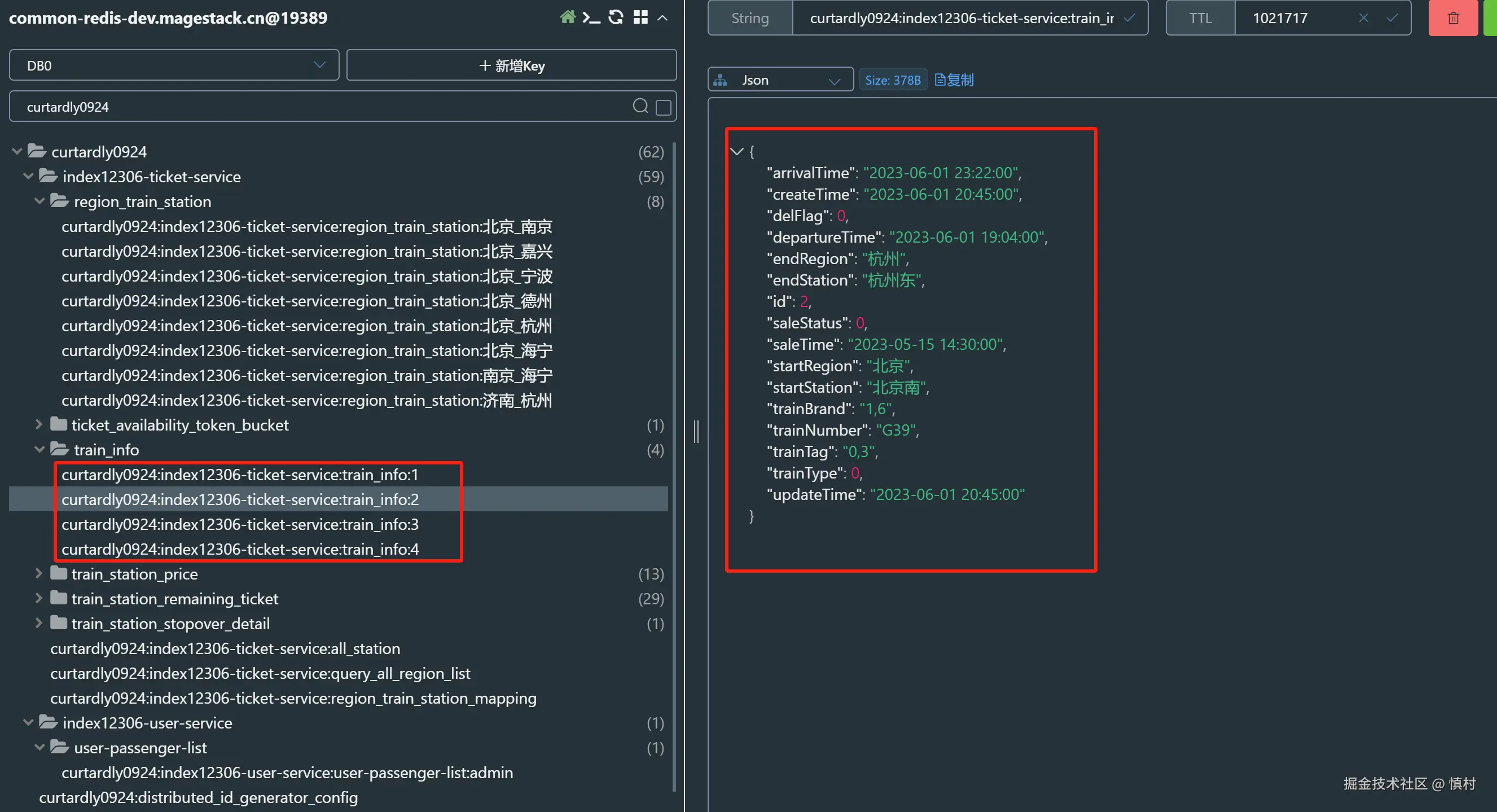
Task: Click the search magnifier icon
Action: click(640, 106)
